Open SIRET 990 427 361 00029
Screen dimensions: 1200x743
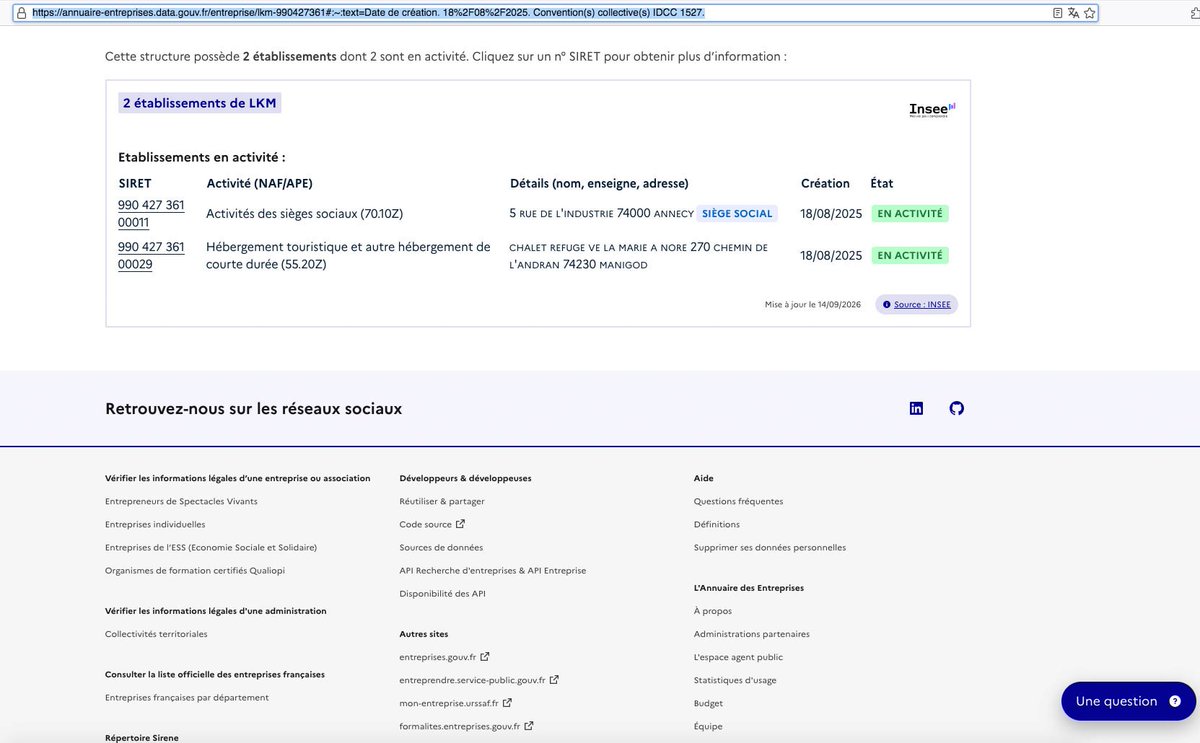(151, 255)
